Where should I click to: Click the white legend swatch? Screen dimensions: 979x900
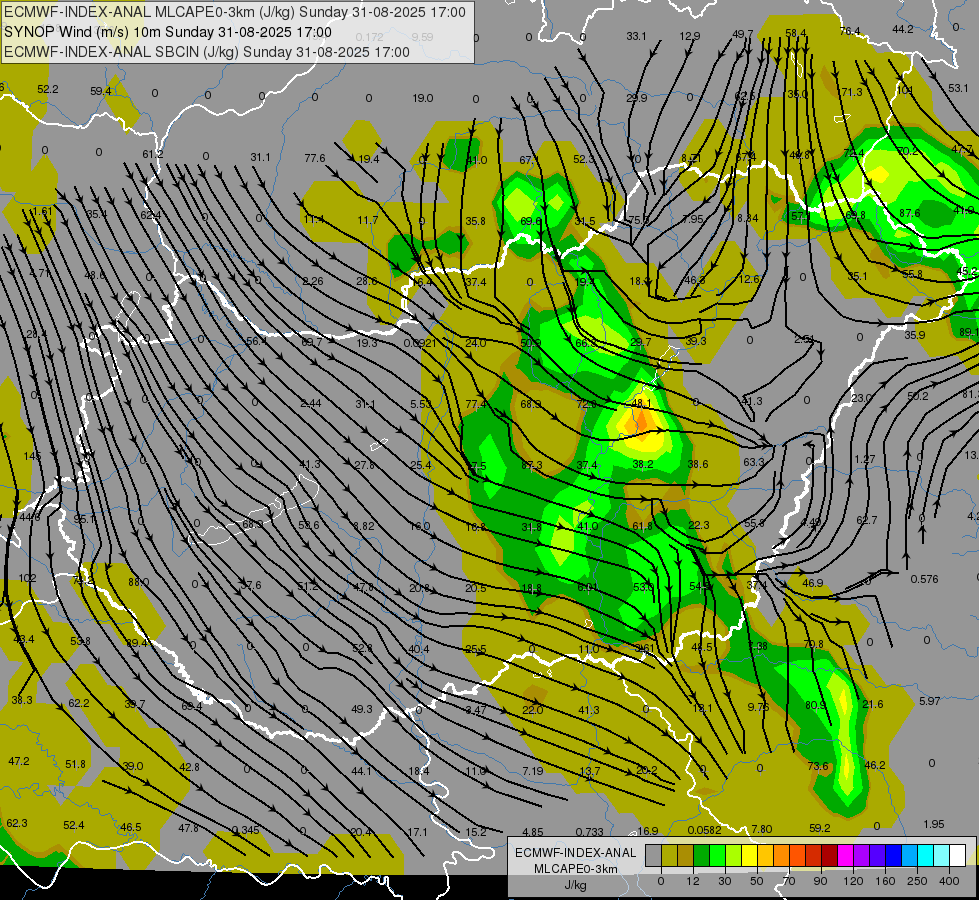click(x=958, y=855)
